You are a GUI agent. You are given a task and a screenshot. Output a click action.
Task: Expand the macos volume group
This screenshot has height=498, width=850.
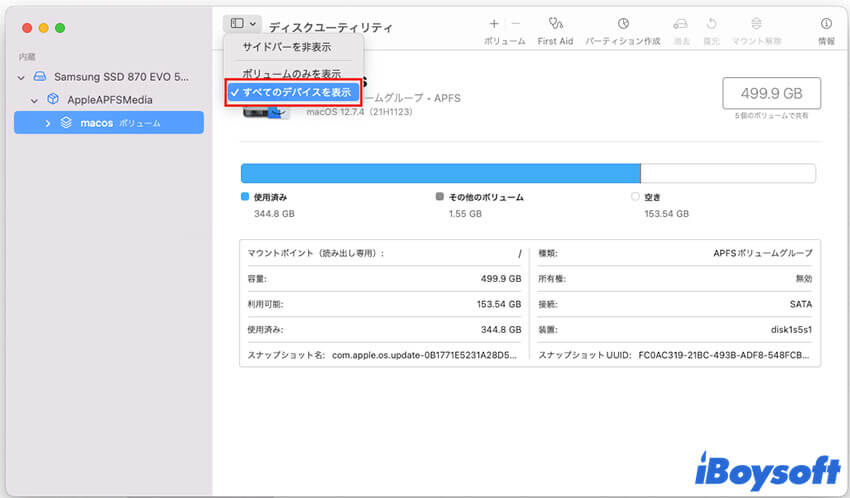pyautogui.click(x=48, y=124)
